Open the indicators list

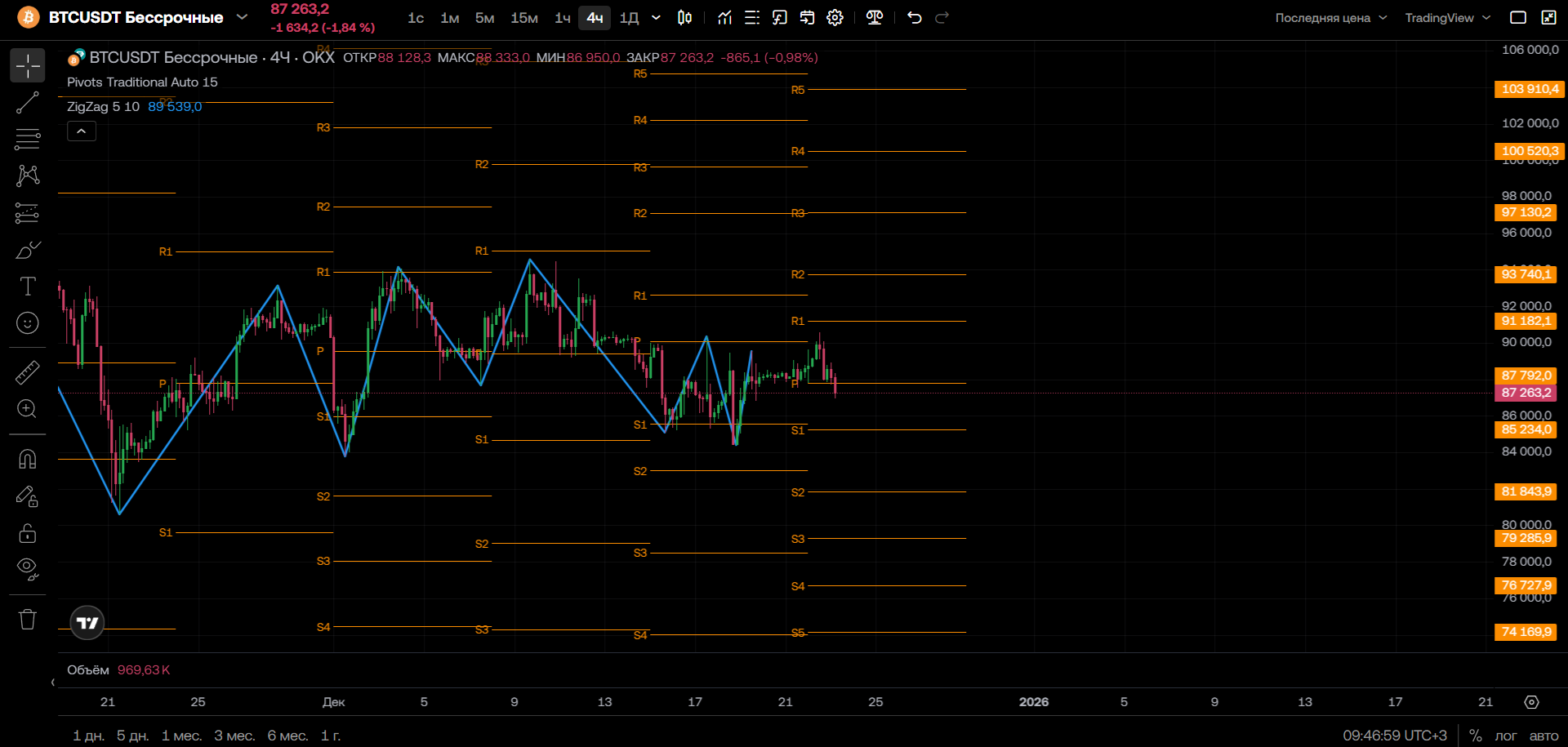[725, 18]
